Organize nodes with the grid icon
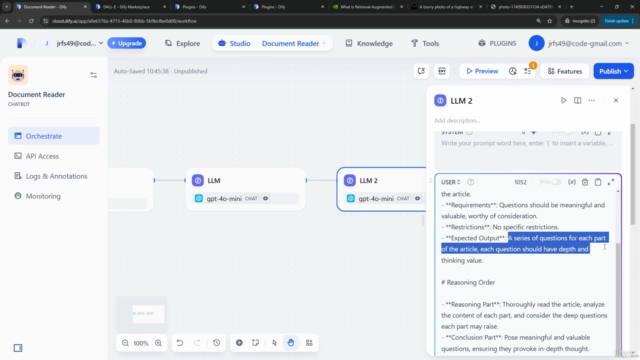Screen dimensions: 640x360 pos(309,343)
